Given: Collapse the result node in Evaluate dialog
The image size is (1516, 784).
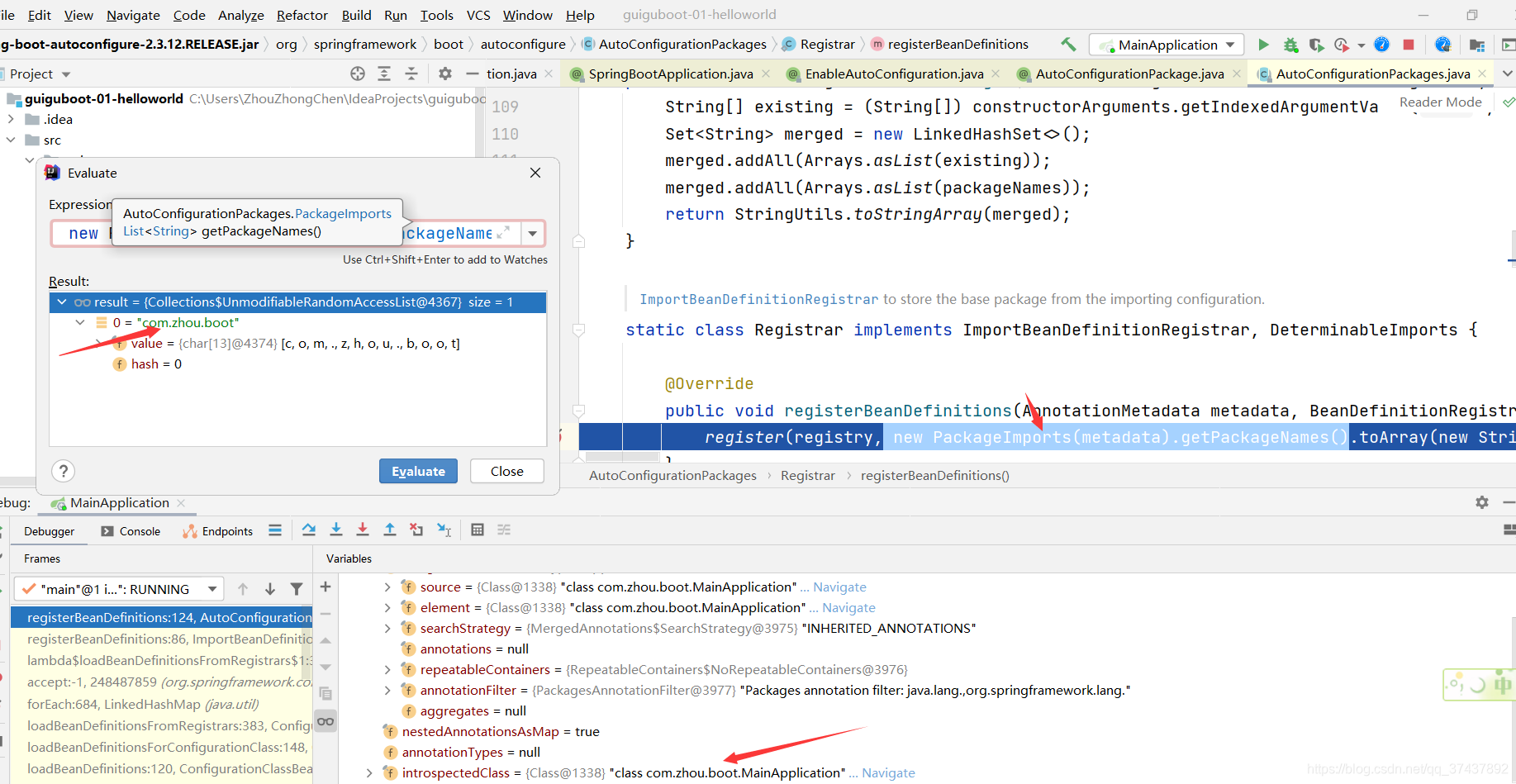Looking at the screenshot, I should point(62,302).
